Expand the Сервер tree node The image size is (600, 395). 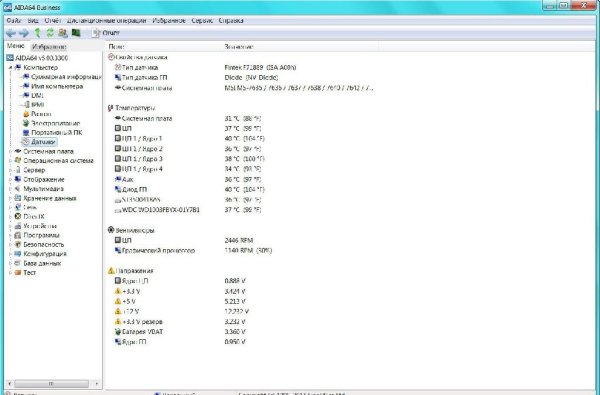[10, 170]
